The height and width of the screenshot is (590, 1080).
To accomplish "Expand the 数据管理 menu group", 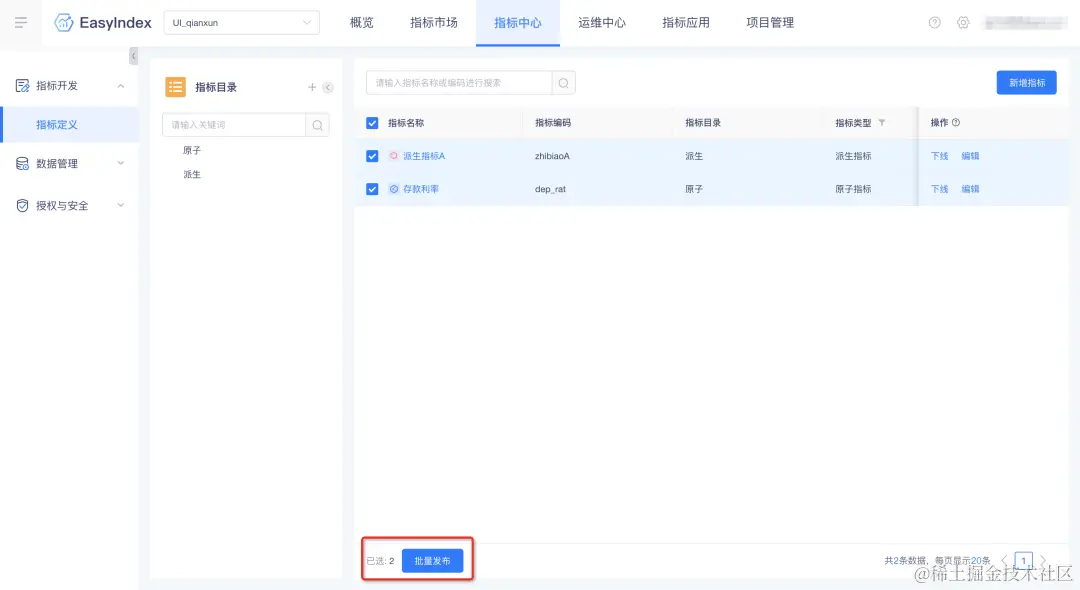I will click(x=121, y=163).
